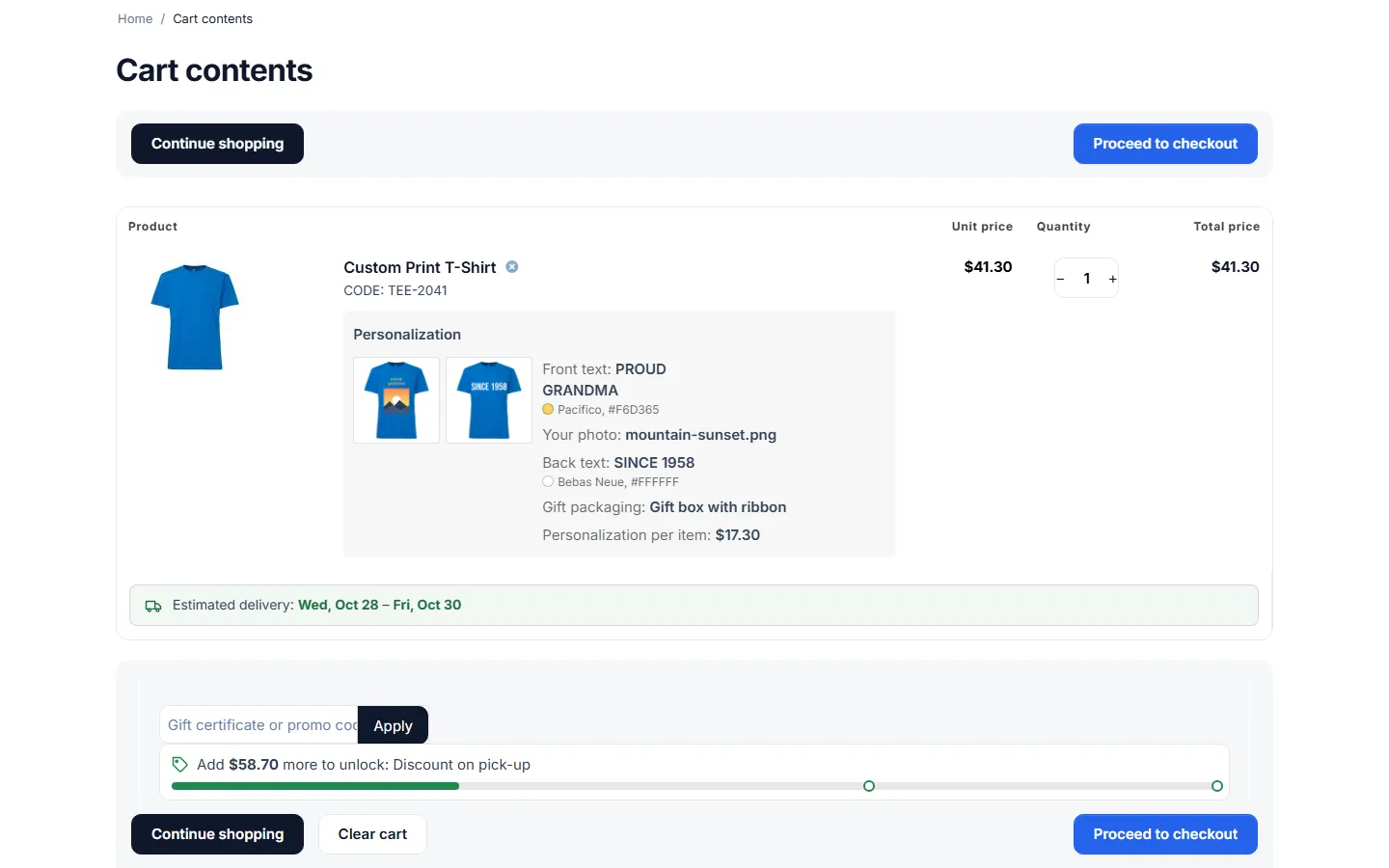
Task: Click the unit price $41.30 value
Action: pos(988,267)
